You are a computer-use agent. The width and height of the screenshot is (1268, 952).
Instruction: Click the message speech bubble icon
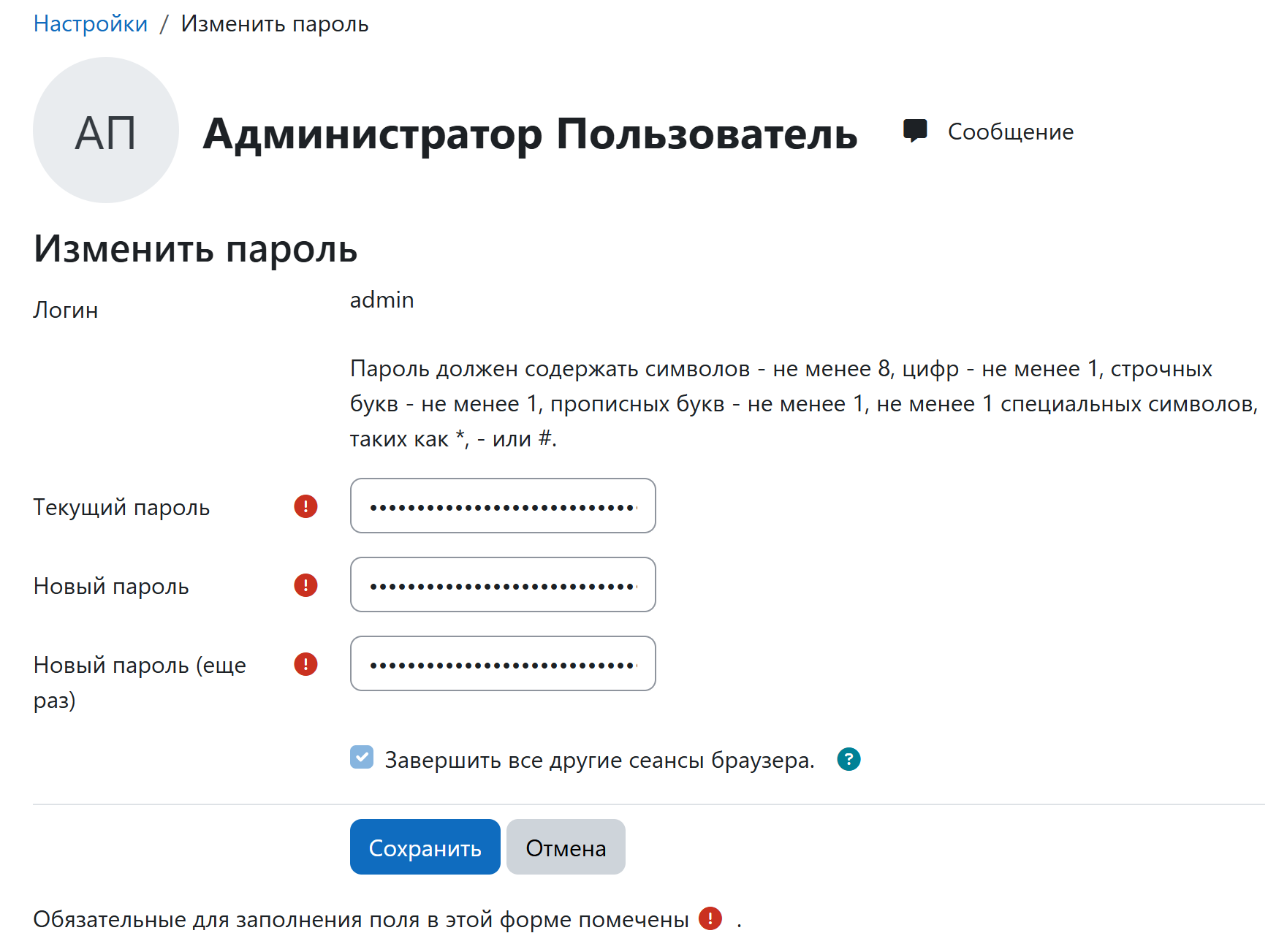914,131
